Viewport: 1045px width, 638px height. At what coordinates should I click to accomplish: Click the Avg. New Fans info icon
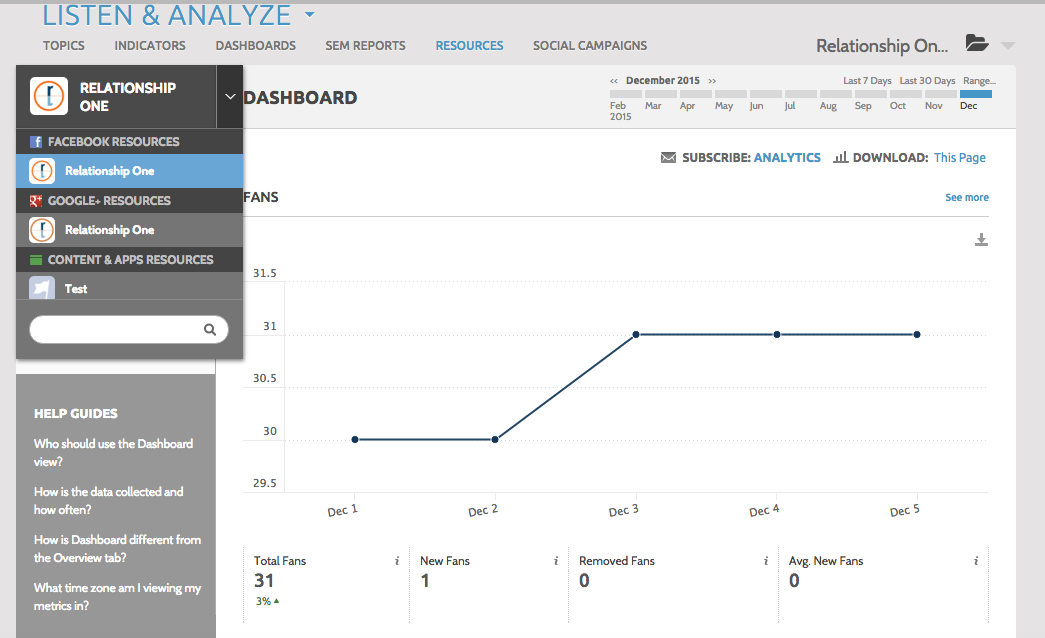[x=975, y=562]
